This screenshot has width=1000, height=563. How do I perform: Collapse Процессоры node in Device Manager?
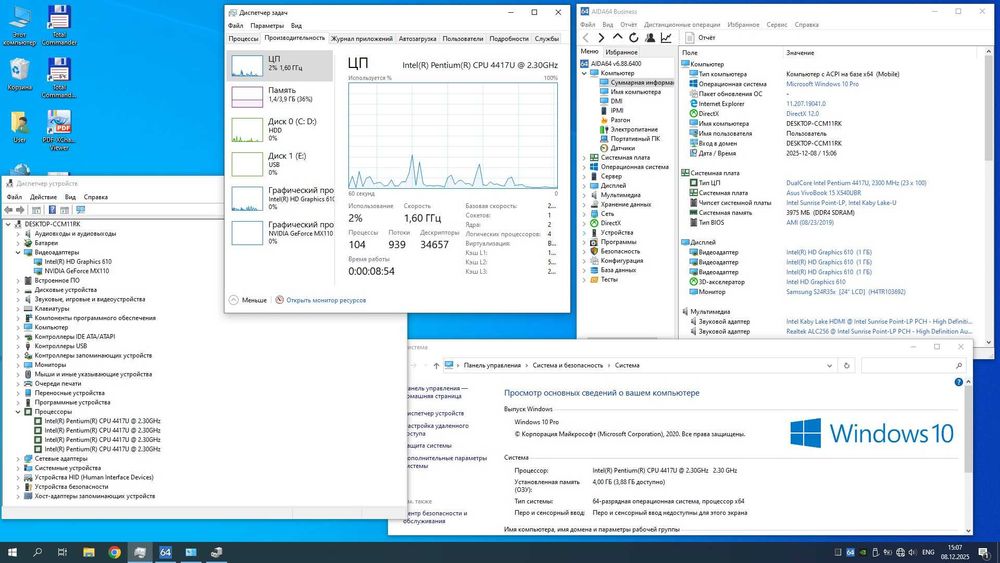[18, 412]
